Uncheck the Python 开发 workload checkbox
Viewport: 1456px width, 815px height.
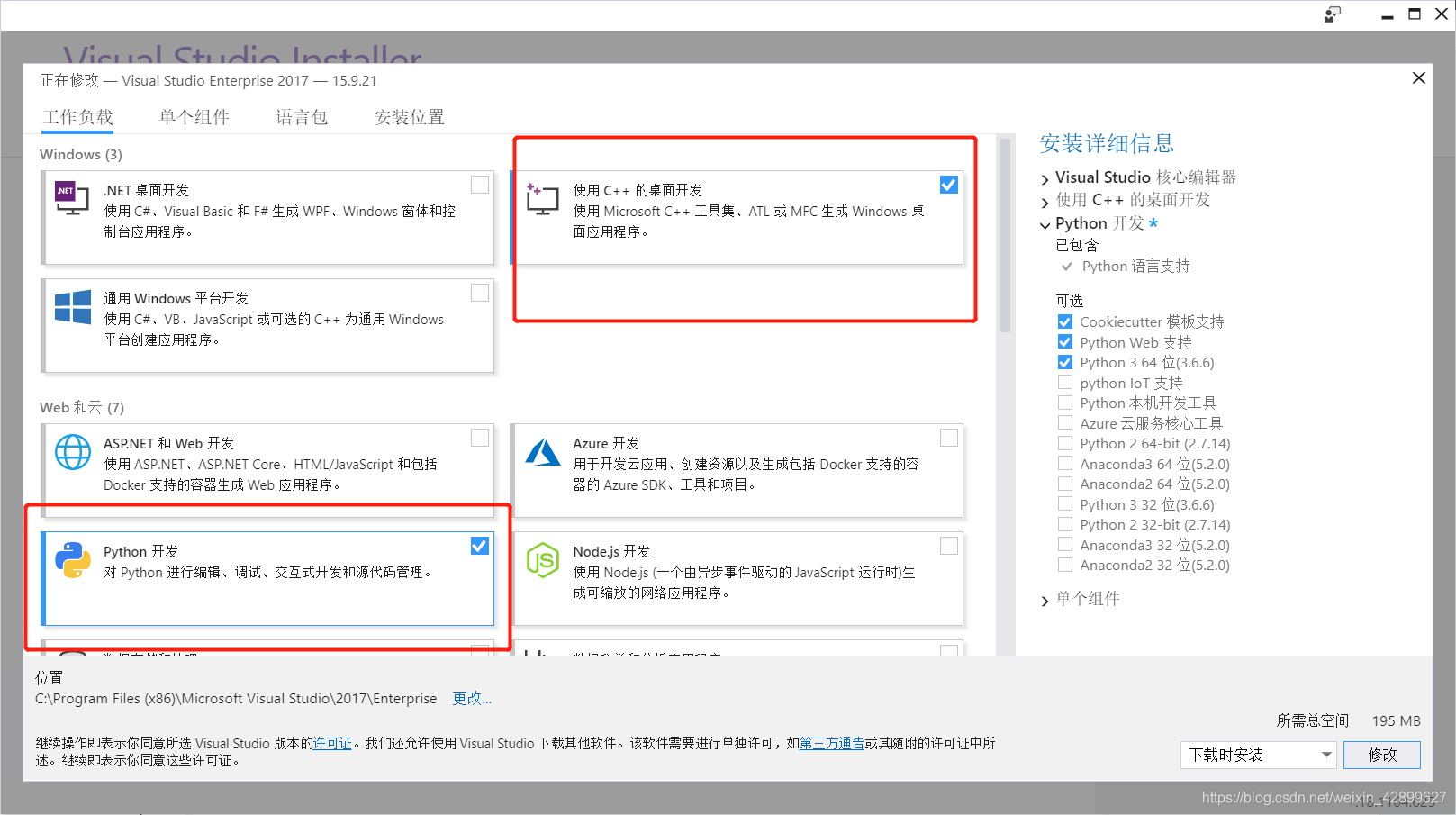click(480, 546)
